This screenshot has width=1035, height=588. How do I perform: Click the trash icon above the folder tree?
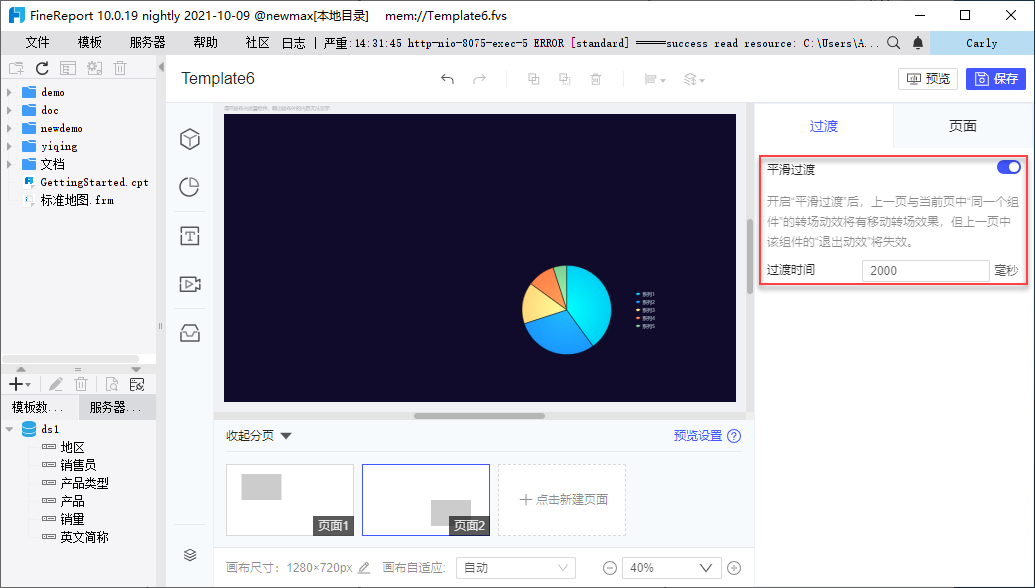pyautogui.click(x=120, y=68)
